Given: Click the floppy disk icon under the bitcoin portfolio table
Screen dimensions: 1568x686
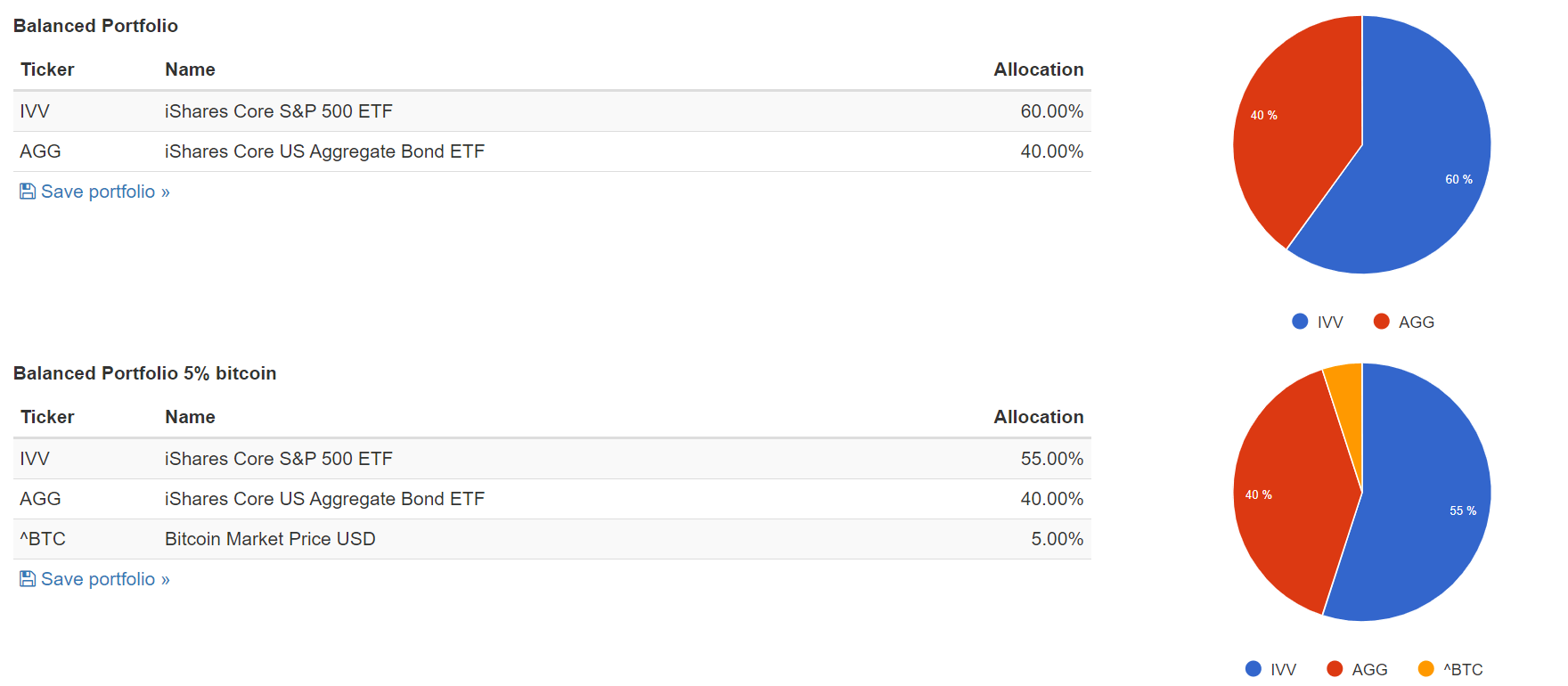Looking at the screenshot, I should (28, 579).
